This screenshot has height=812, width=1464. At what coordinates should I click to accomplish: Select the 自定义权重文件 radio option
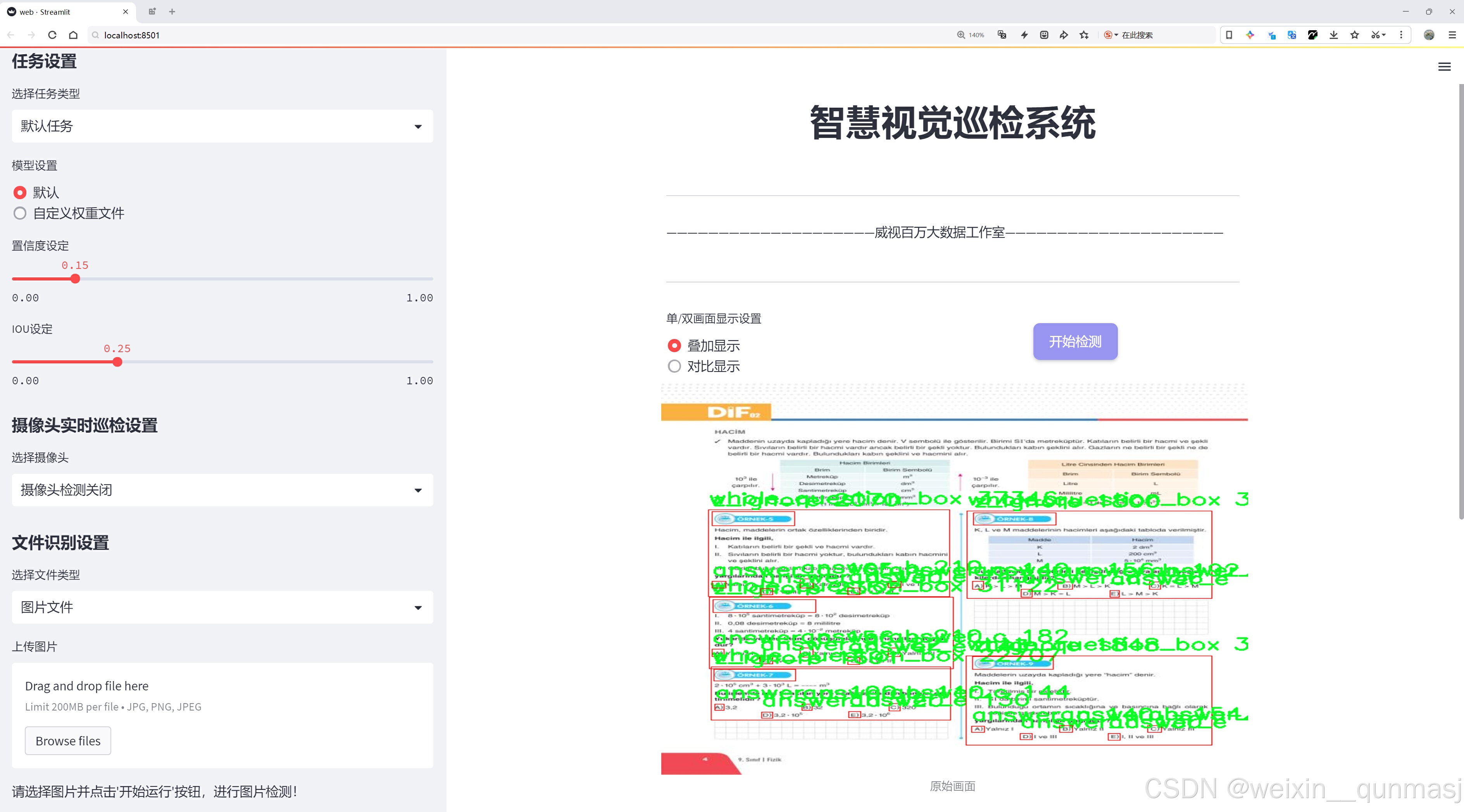(20, 213)
